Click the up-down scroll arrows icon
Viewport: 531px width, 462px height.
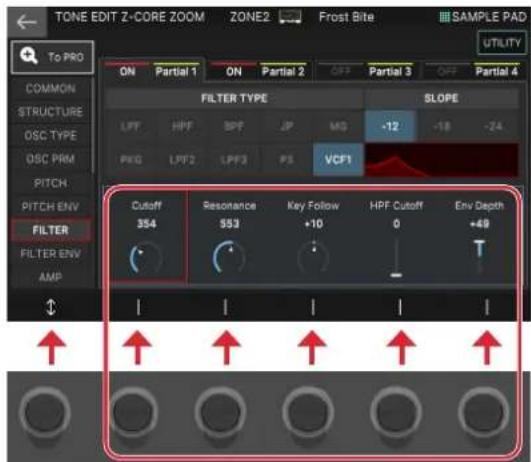pyautogui.click(x=51, y=307)
